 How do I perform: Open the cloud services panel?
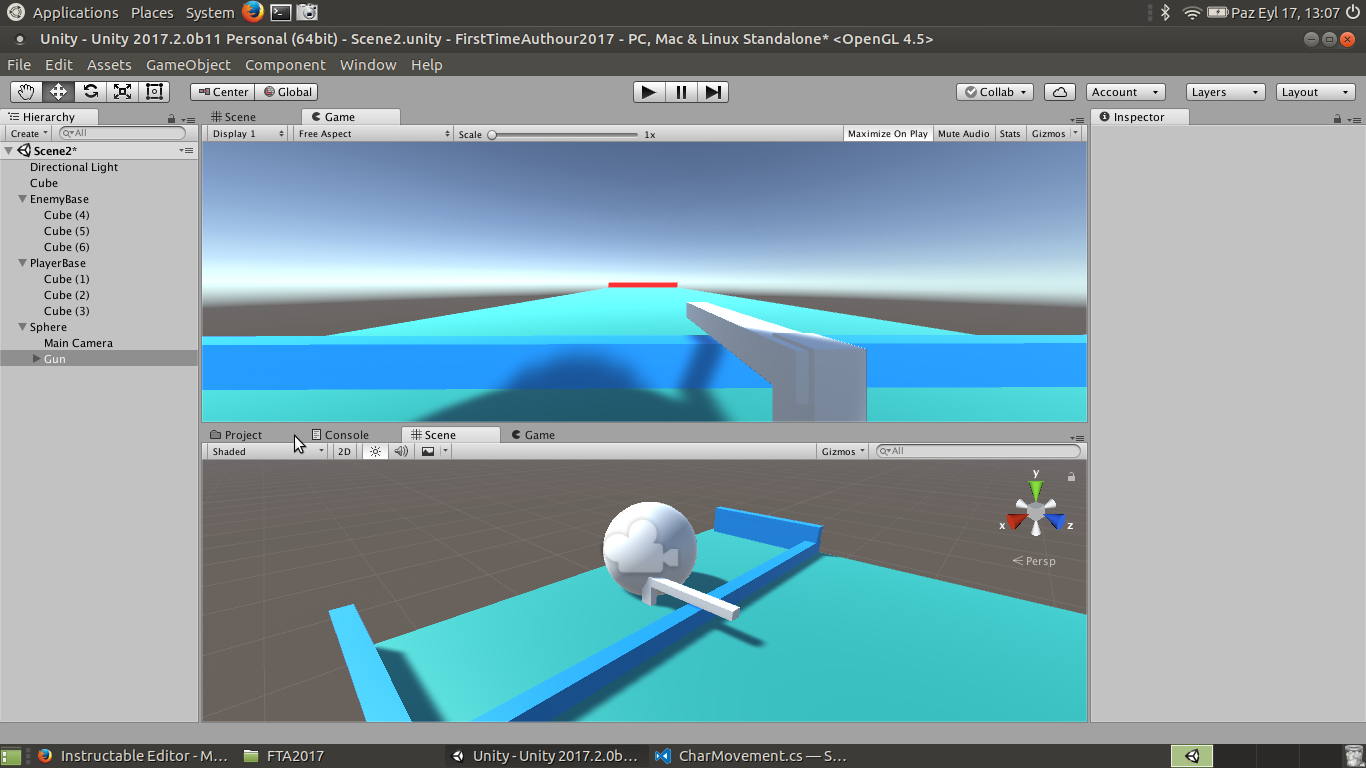pos(1060,92)
